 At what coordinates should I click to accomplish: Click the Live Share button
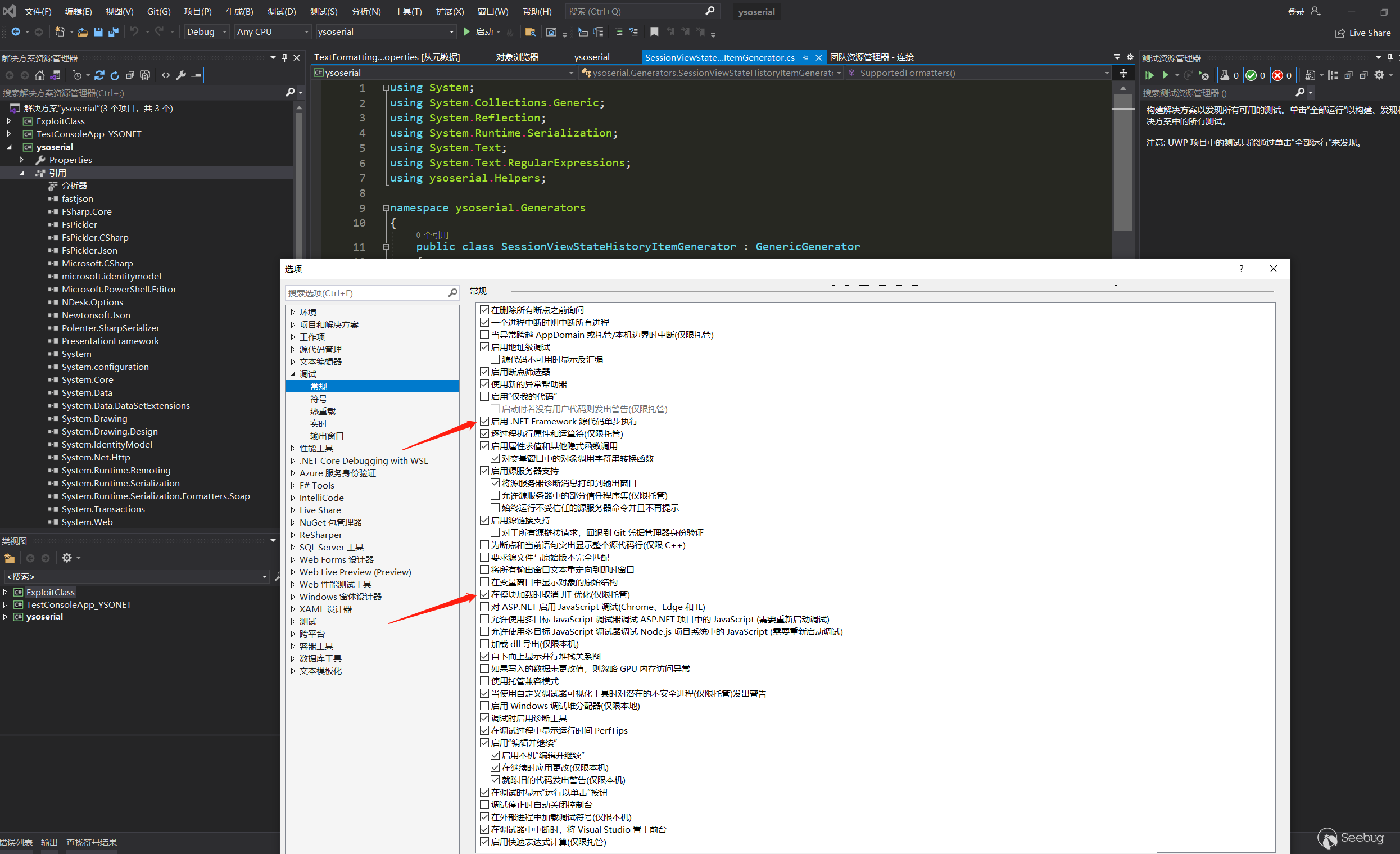[x=1362, y=33]
